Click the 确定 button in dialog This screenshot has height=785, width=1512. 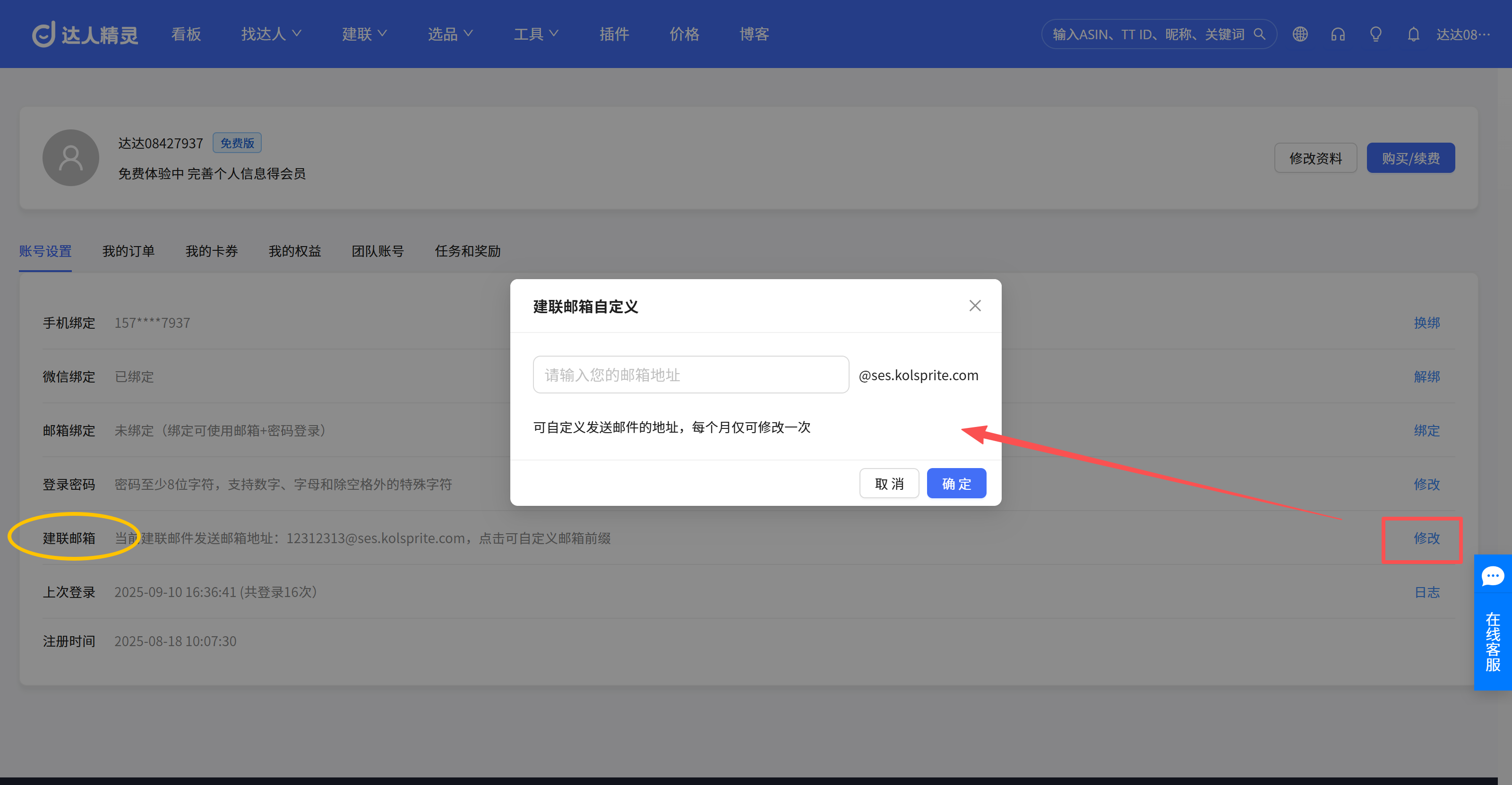[956, 484]
